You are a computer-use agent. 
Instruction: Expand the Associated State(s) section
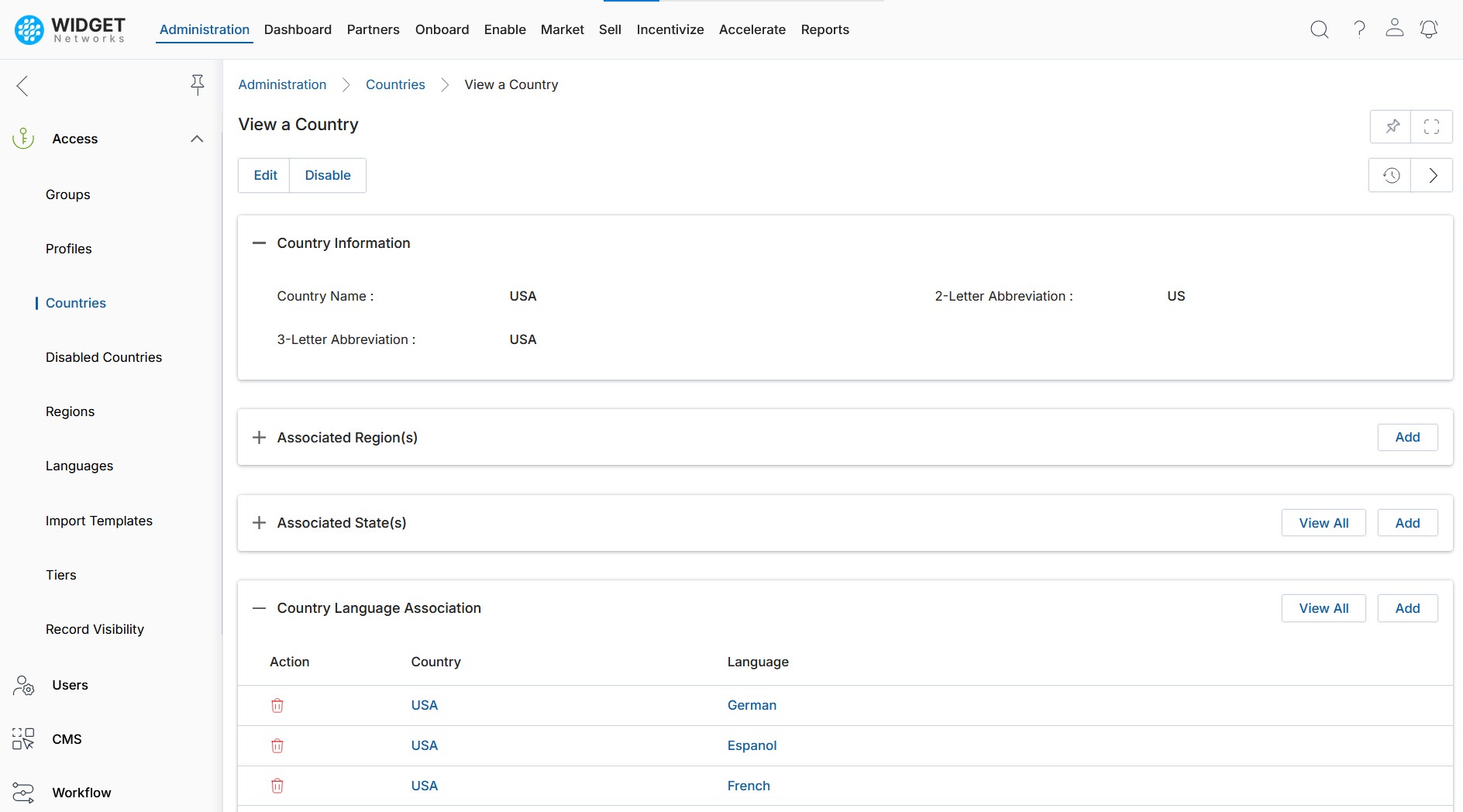pos(259,523)
